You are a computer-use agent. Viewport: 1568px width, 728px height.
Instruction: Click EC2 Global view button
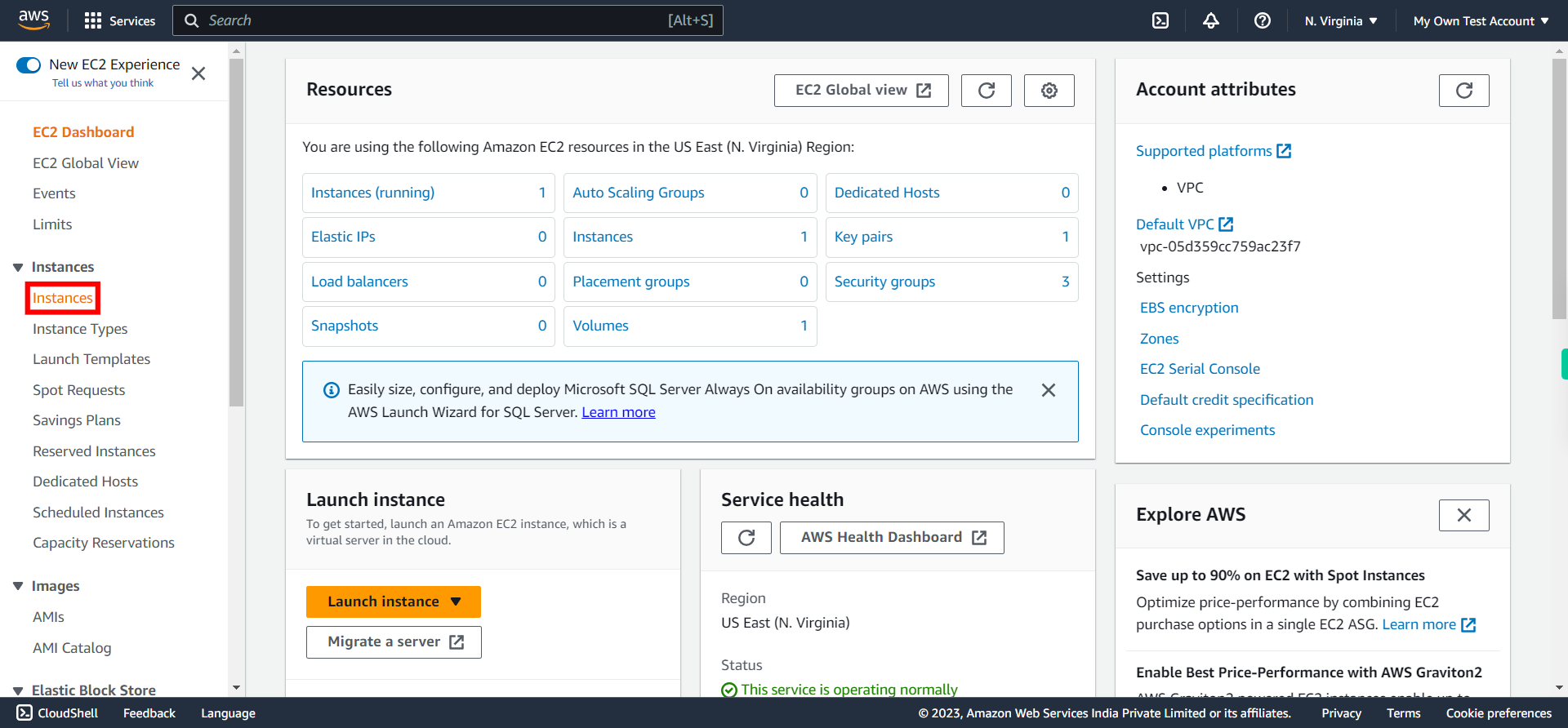pyautogui.click(x=862, y=91)
